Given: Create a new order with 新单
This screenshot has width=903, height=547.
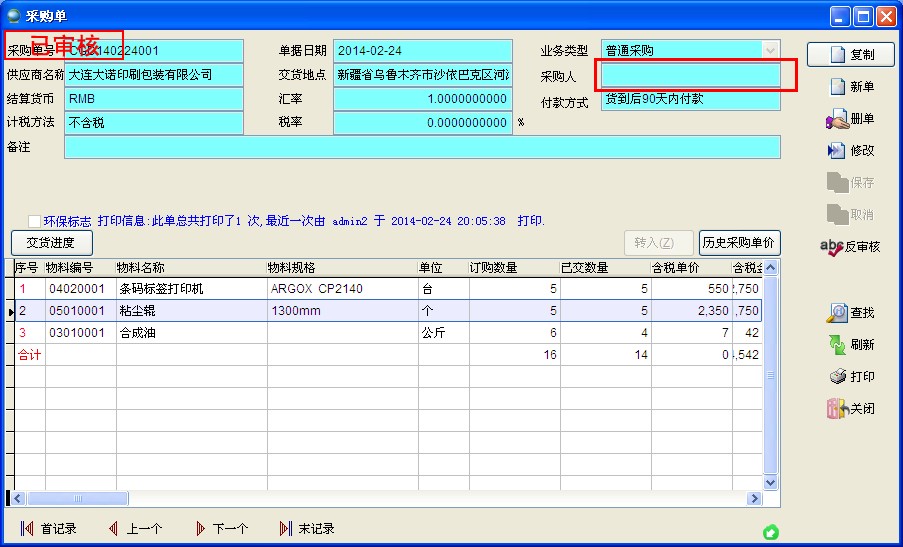Looking at the screenshot, I should coord(850,87).
